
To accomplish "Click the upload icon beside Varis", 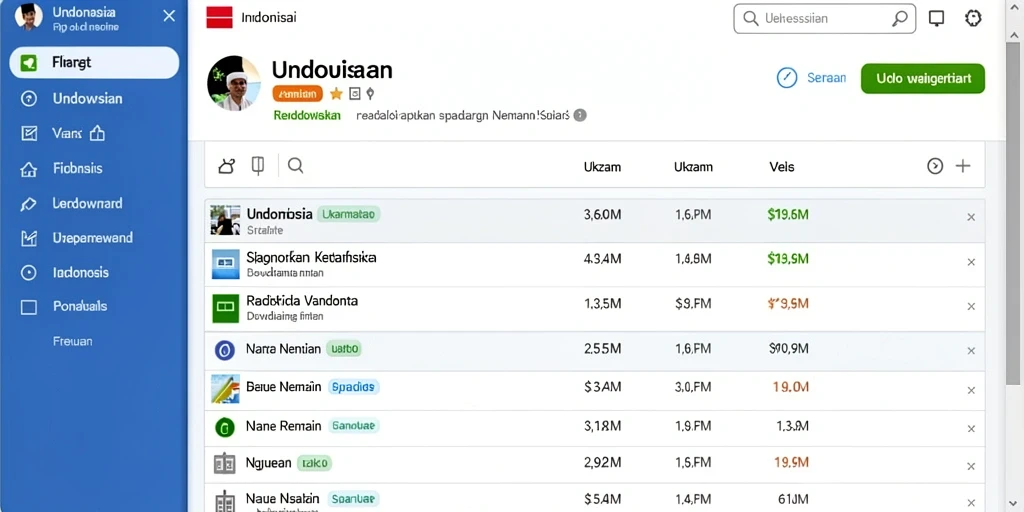I will coord(97,133).
